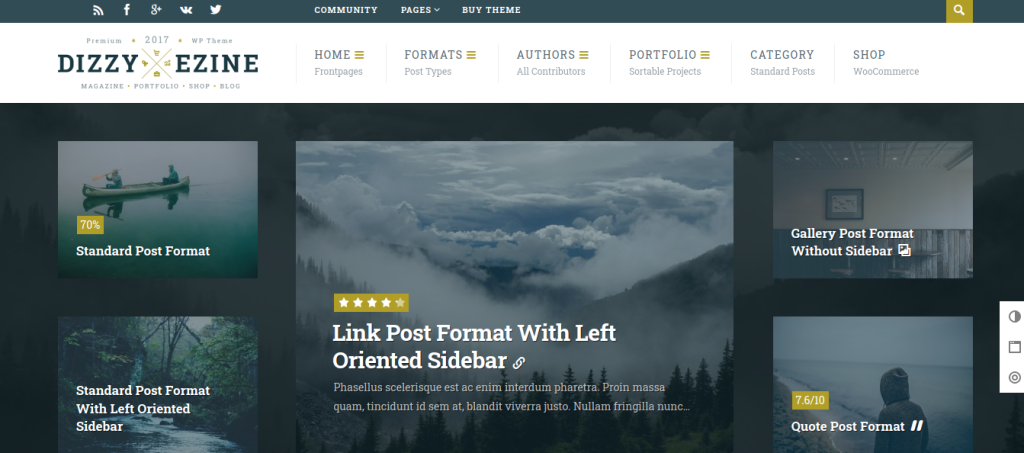Image resolution: width=1024 pixels, height=453 pixels.
Task: Click the half-circle contrast icon on side panel
Action: point(1014,317)
